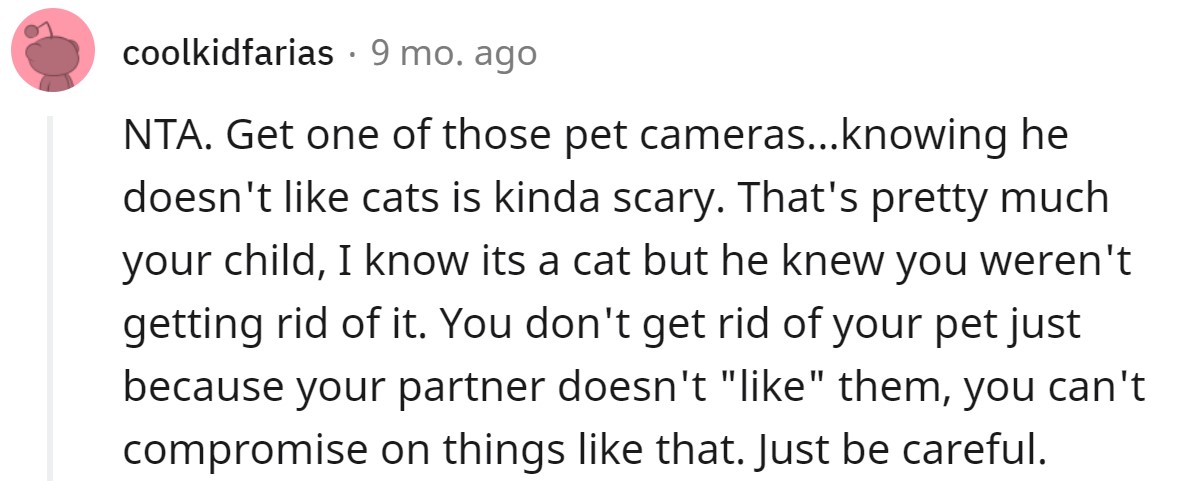Image resolution: width=1200 pixels, height=481 pixels.
Task: Click the words "pretty much" in the comment
Action: click(1004, 199)
